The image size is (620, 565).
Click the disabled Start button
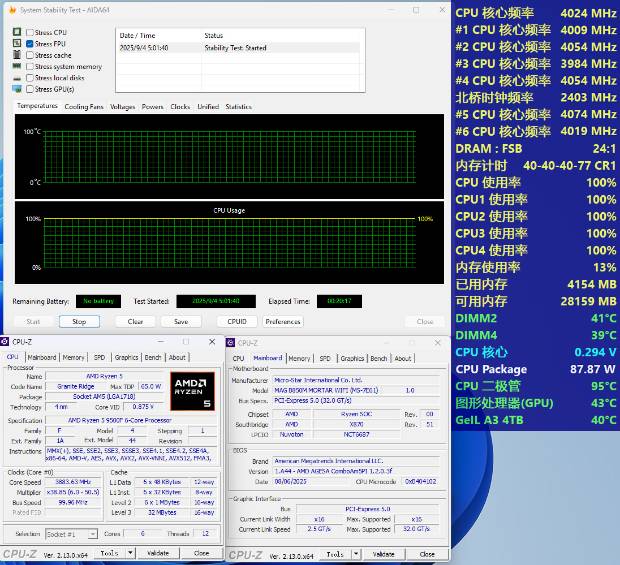[33, 321]
